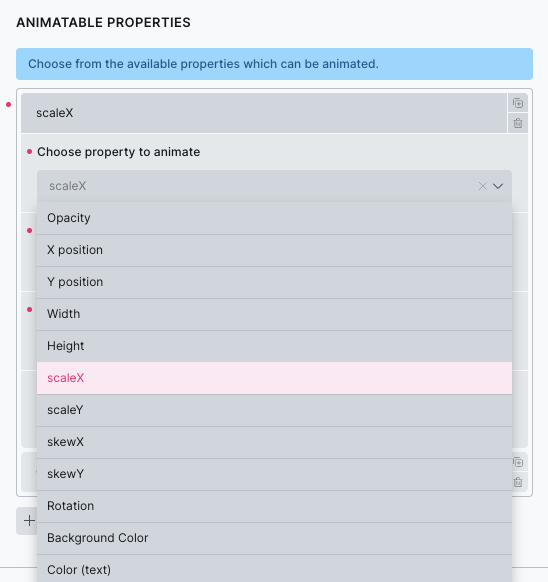Pick Background Color option
Screen dimensions: 548x582
[x=274, y=538]
